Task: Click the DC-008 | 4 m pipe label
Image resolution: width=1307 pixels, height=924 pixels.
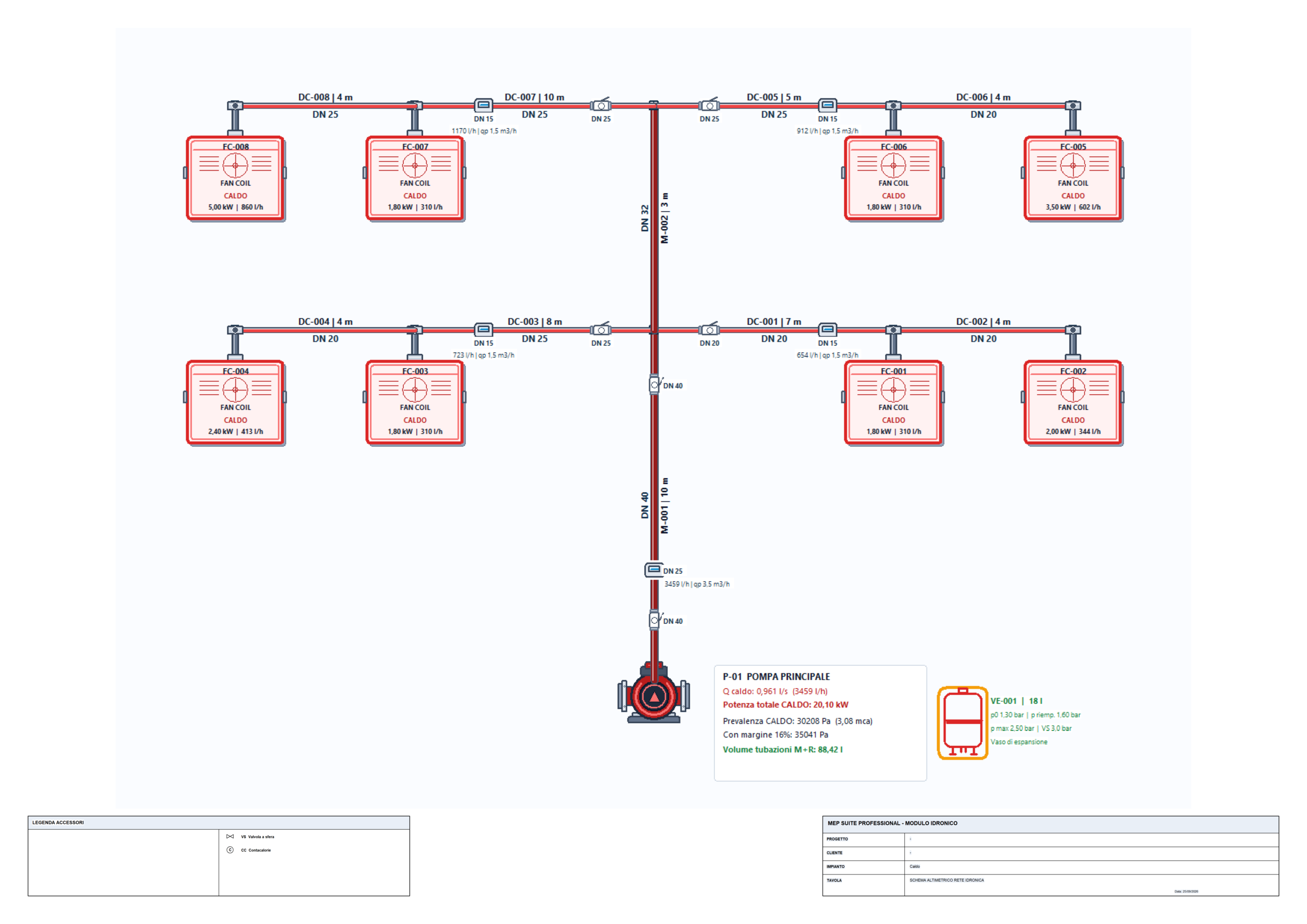Action: click(x=325, y=98)
